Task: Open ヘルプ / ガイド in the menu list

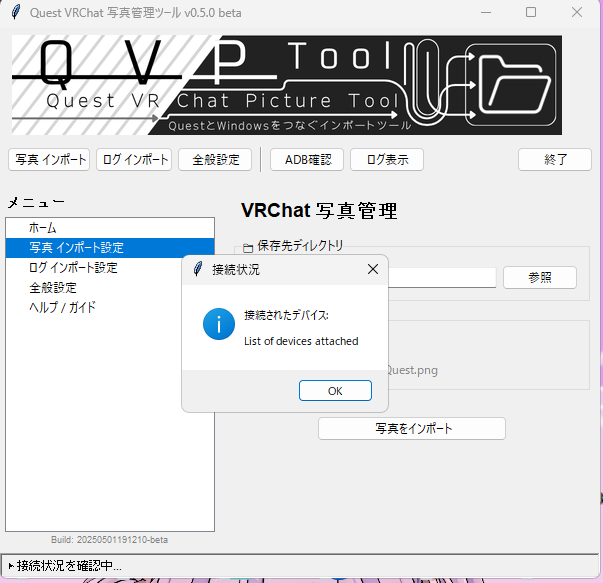Action: tap(110, 307)
